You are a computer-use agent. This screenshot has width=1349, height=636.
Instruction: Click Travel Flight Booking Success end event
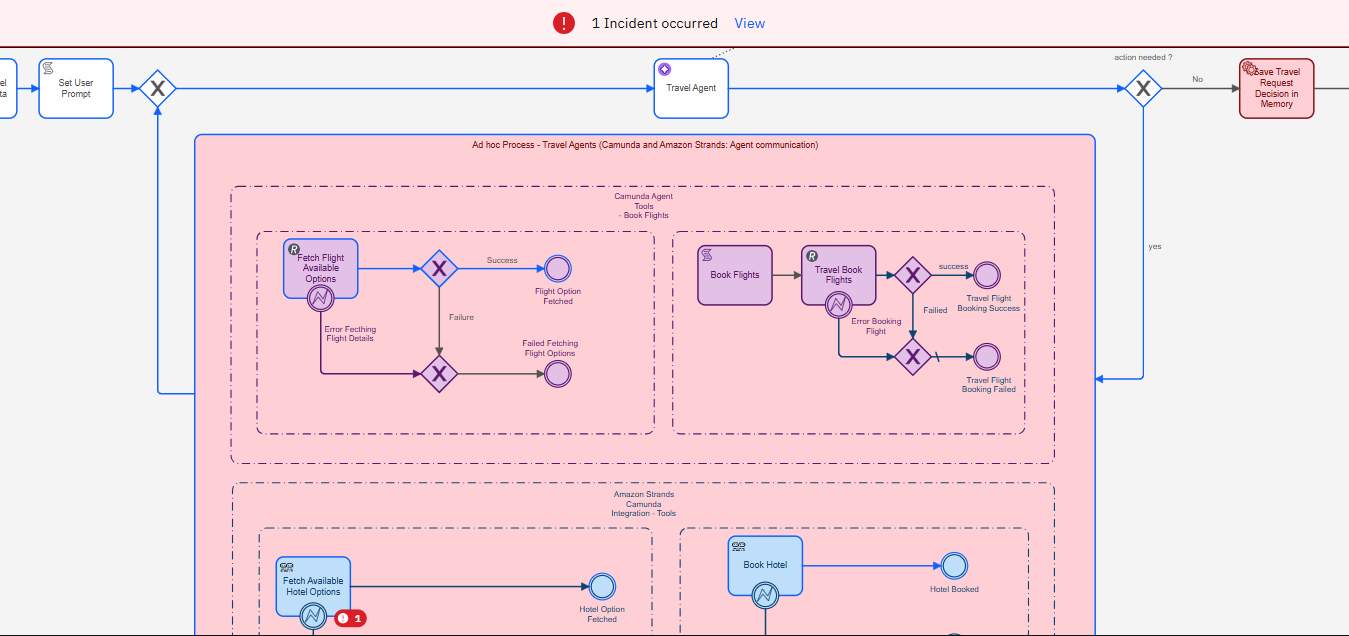click(987, 275)
